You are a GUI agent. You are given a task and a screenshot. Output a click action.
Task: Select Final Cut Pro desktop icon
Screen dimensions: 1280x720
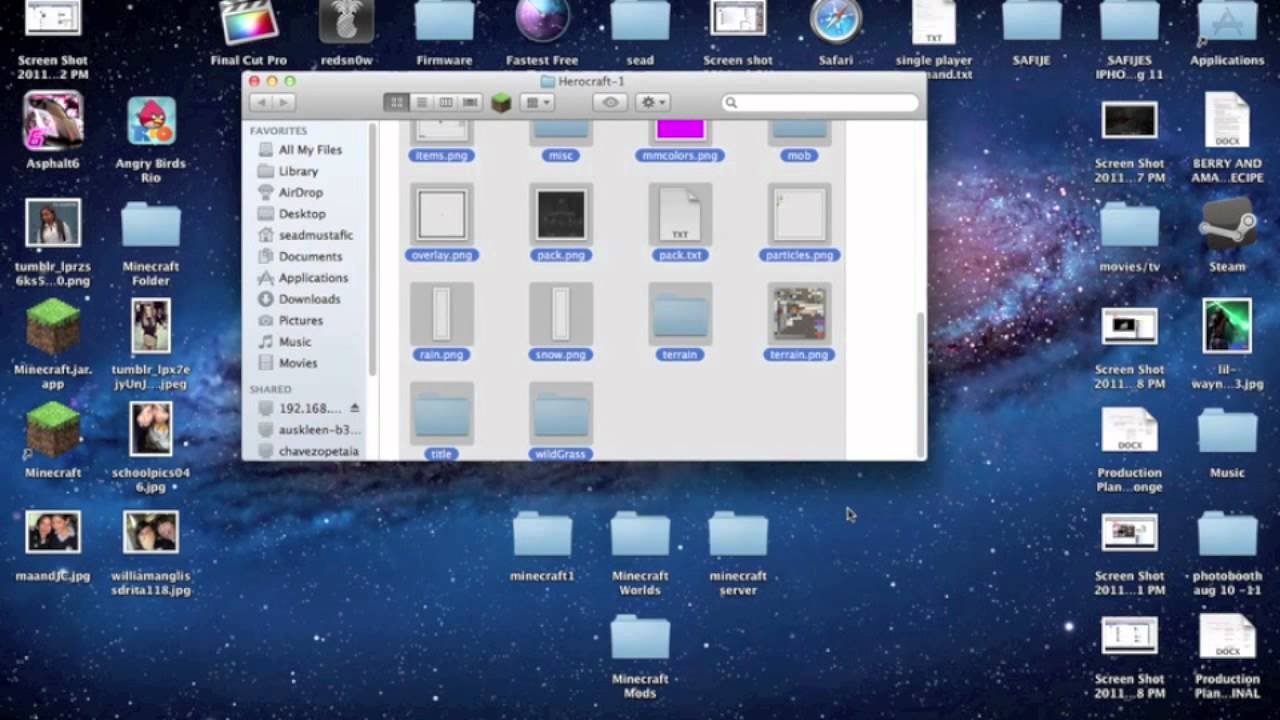[248, 22]
